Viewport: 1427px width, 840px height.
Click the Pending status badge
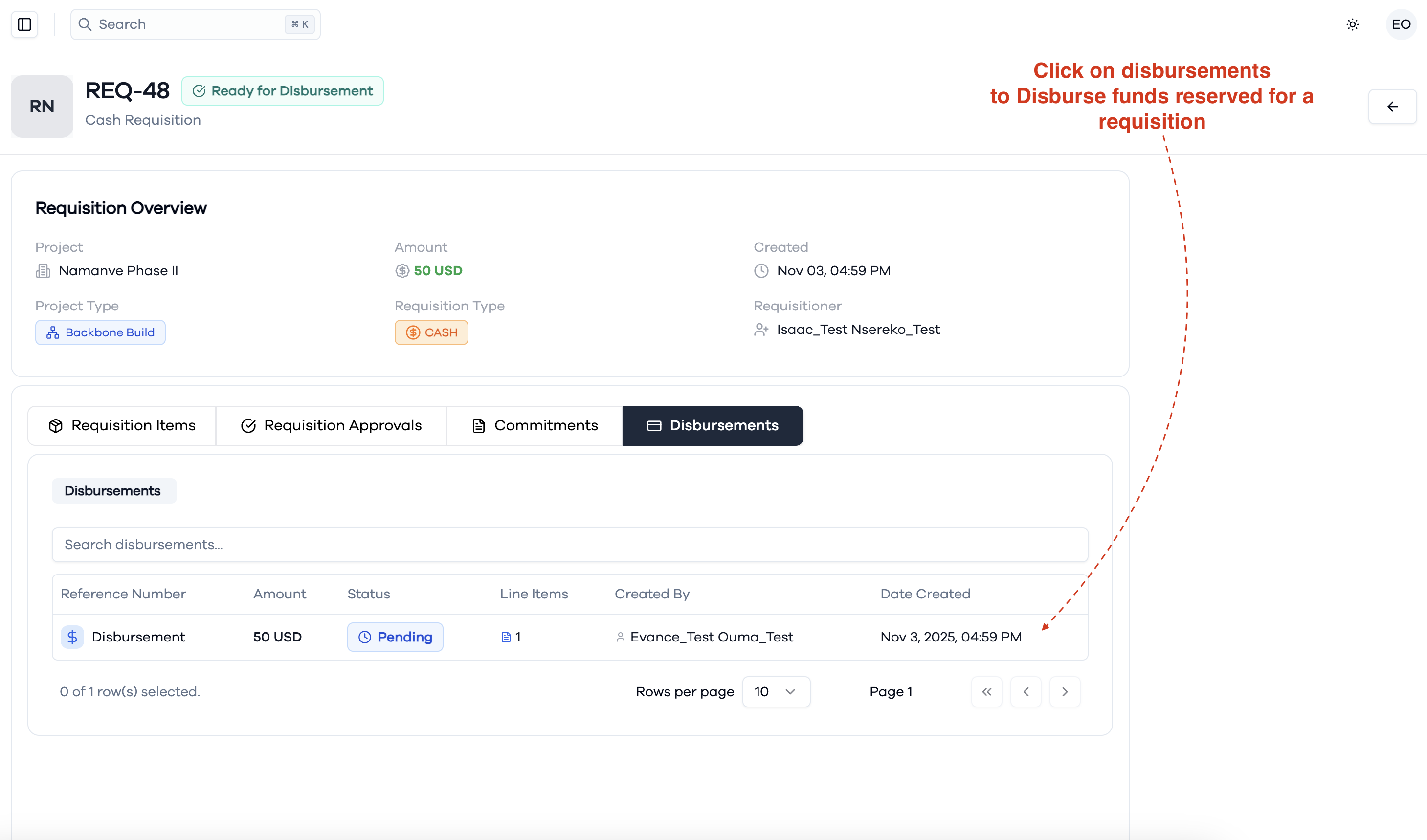(395, 638)
